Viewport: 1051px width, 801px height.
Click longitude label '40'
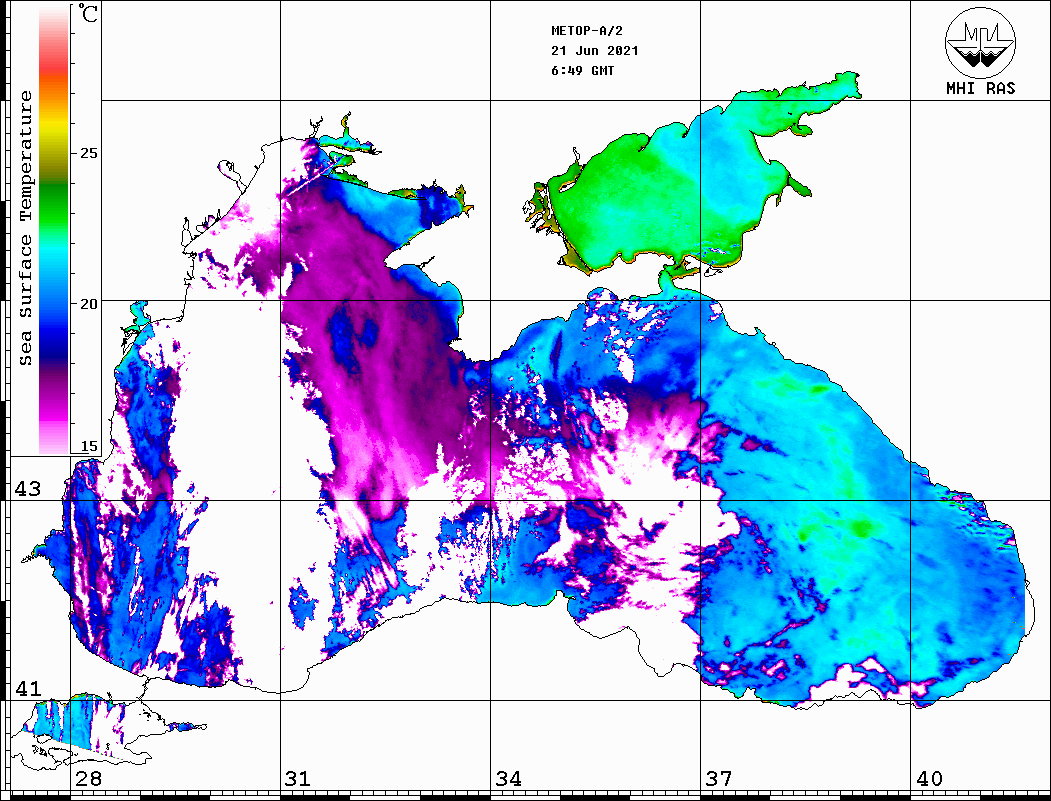(929, 779)
